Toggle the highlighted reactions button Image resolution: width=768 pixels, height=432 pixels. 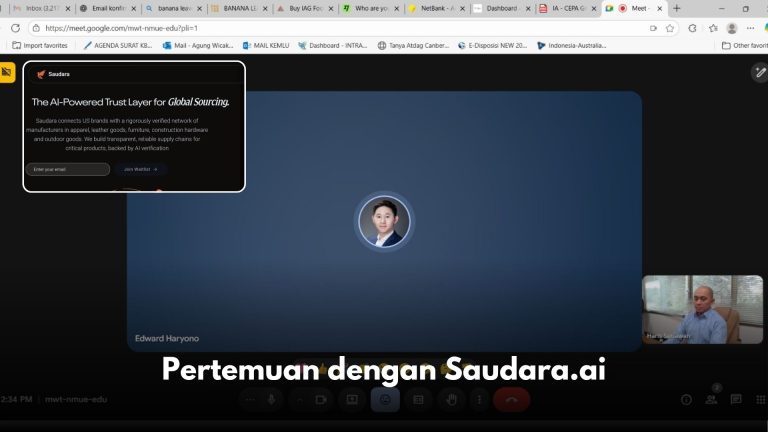point(385,400)
